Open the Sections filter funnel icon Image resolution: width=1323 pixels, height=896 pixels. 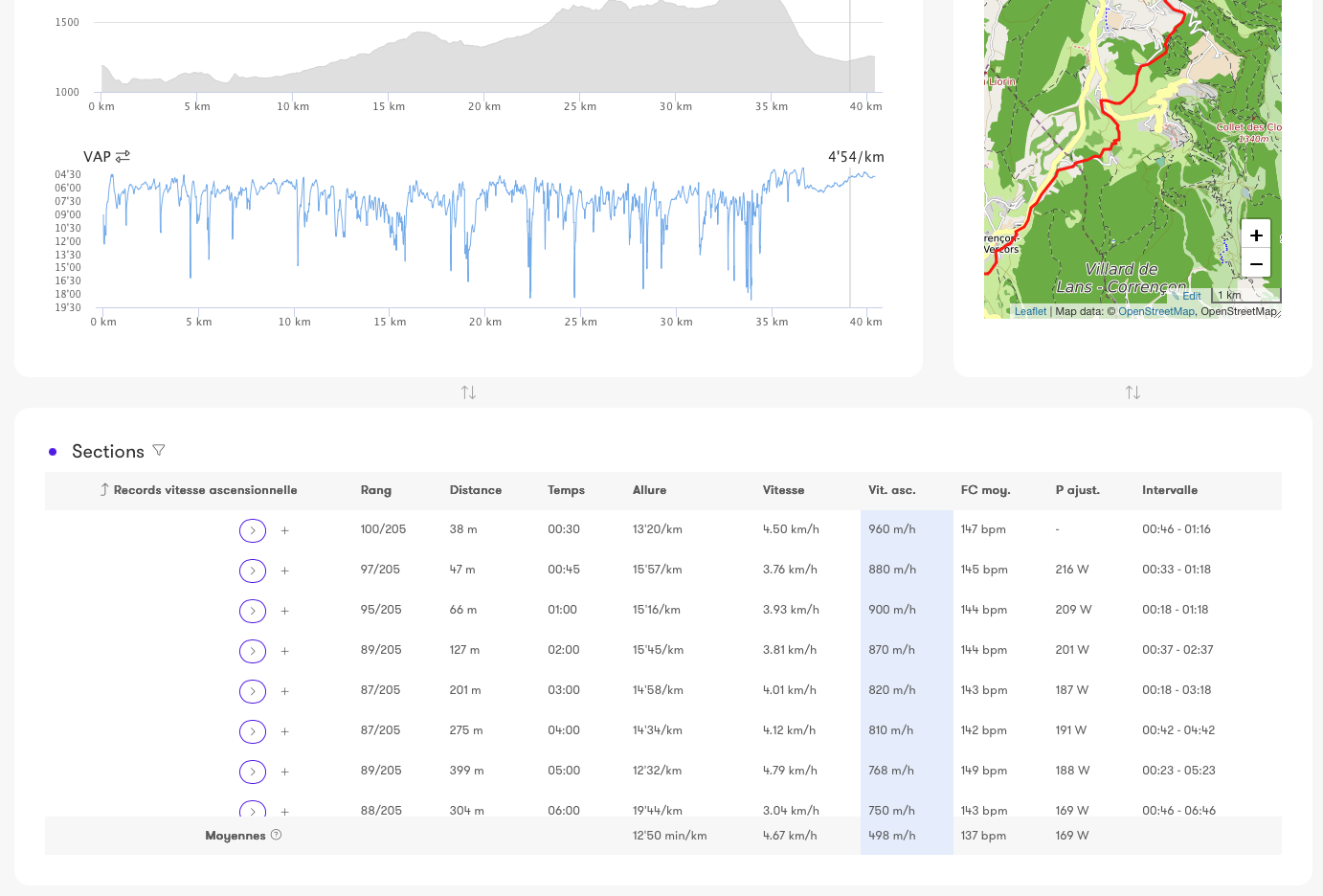point(159,450)
